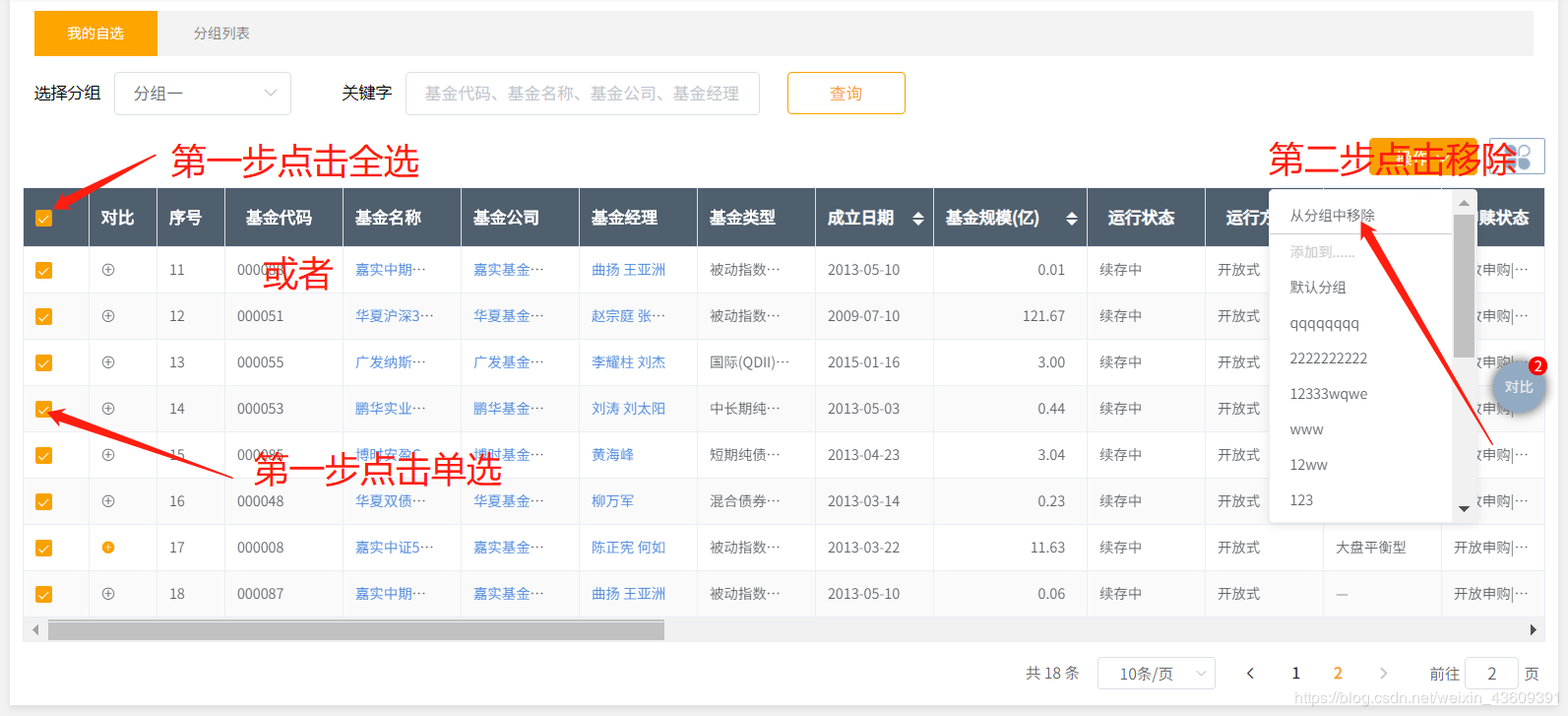Open fund link 嘉实中证5…
The width and height of the screenshot is (1568, 716).
pyautogui.click(x=395, y=548)
